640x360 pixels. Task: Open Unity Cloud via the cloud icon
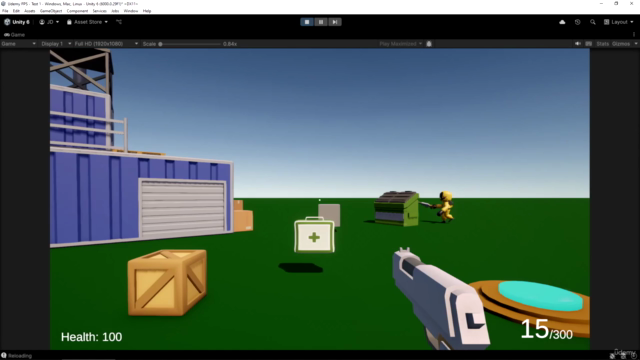pyautogui.click(x=562, y=22)
